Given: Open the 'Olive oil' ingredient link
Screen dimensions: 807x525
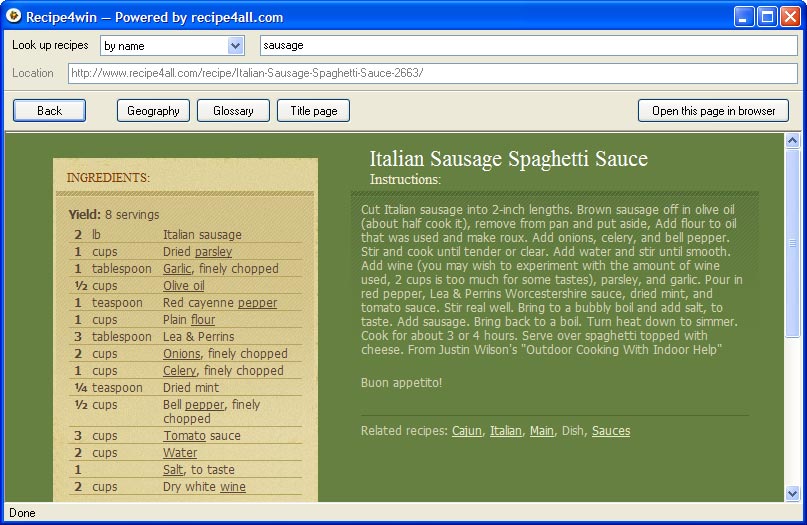Looking at the screenshot, I should point(184,286).
